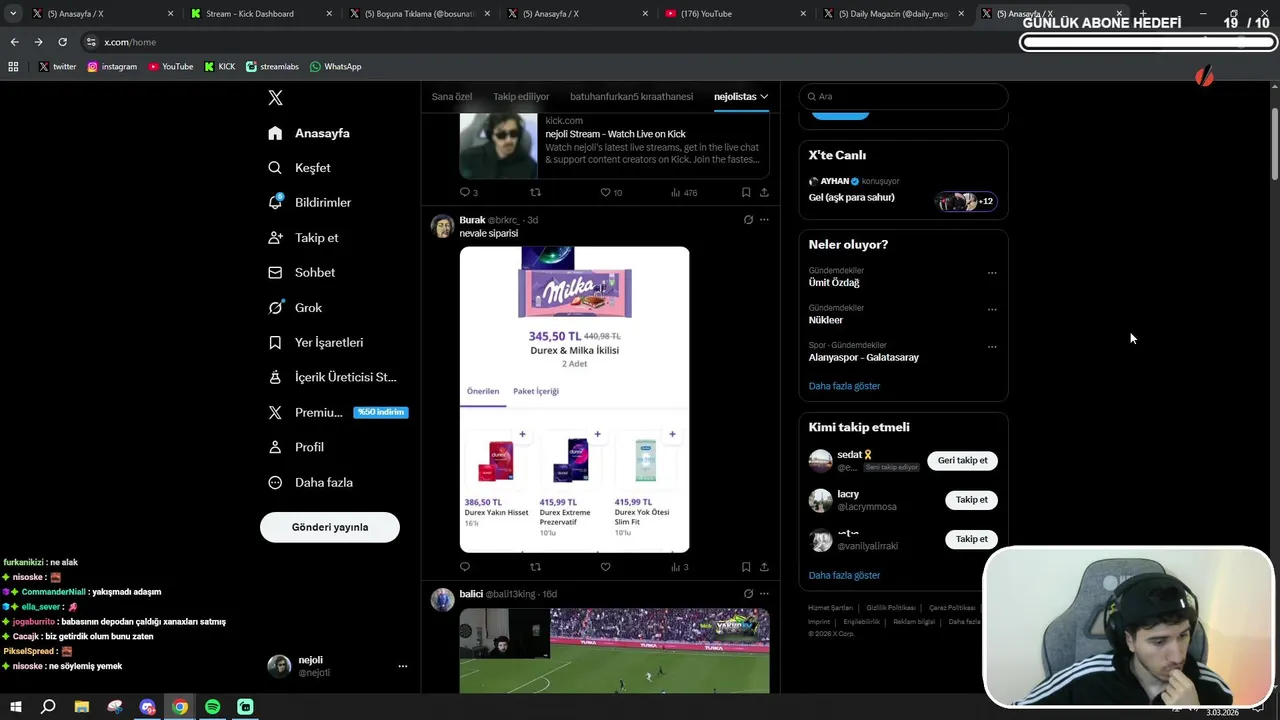Go back using browser back arrow
Viewport: 1280px width, 720px height.
pyautogui.click(x=14, y=42)
